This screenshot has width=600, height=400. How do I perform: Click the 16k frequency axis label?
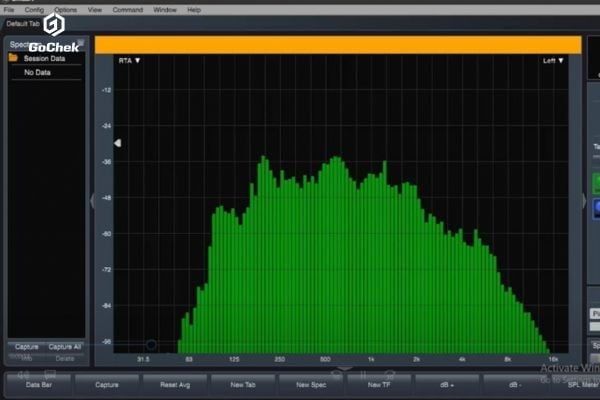tap(553, 359)
